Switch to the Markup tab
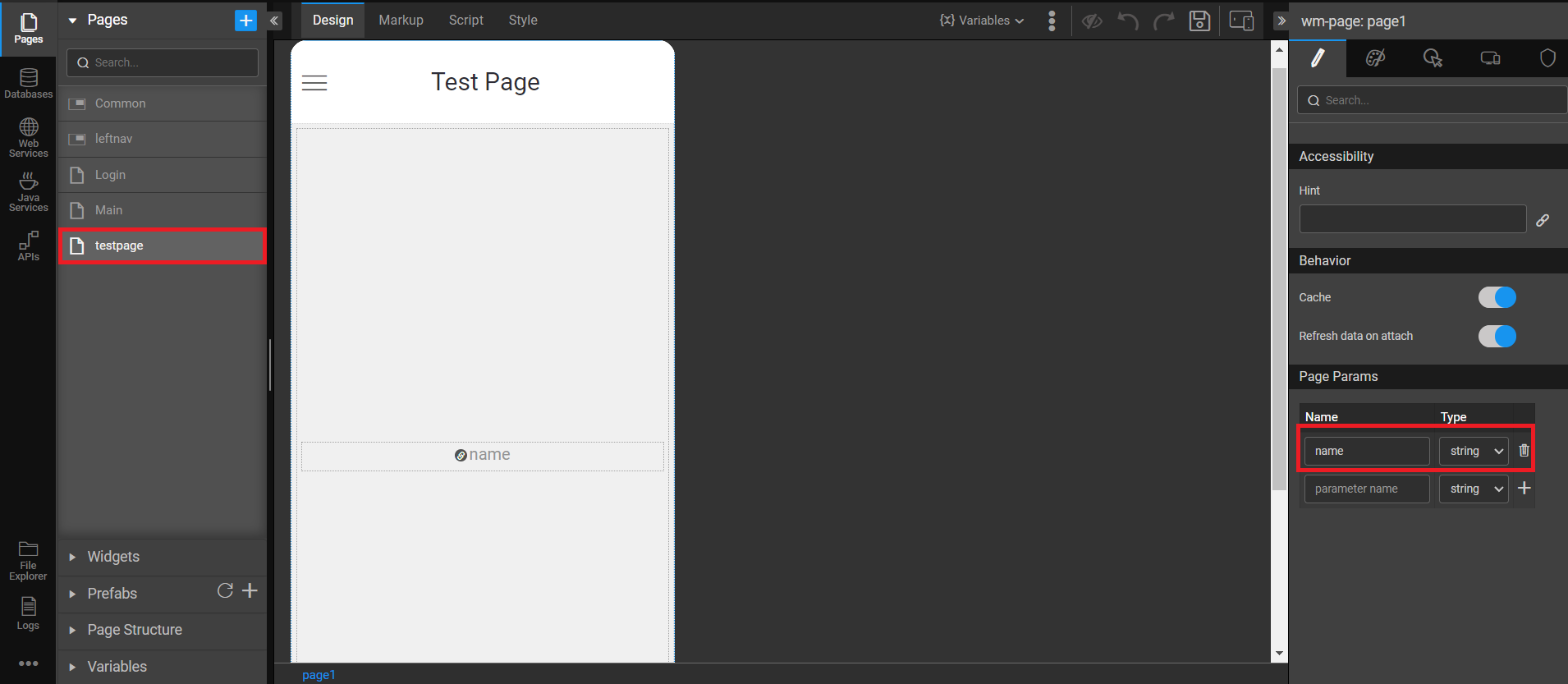The width and height of the screenshot is (1568, 684). coord(401,21)
